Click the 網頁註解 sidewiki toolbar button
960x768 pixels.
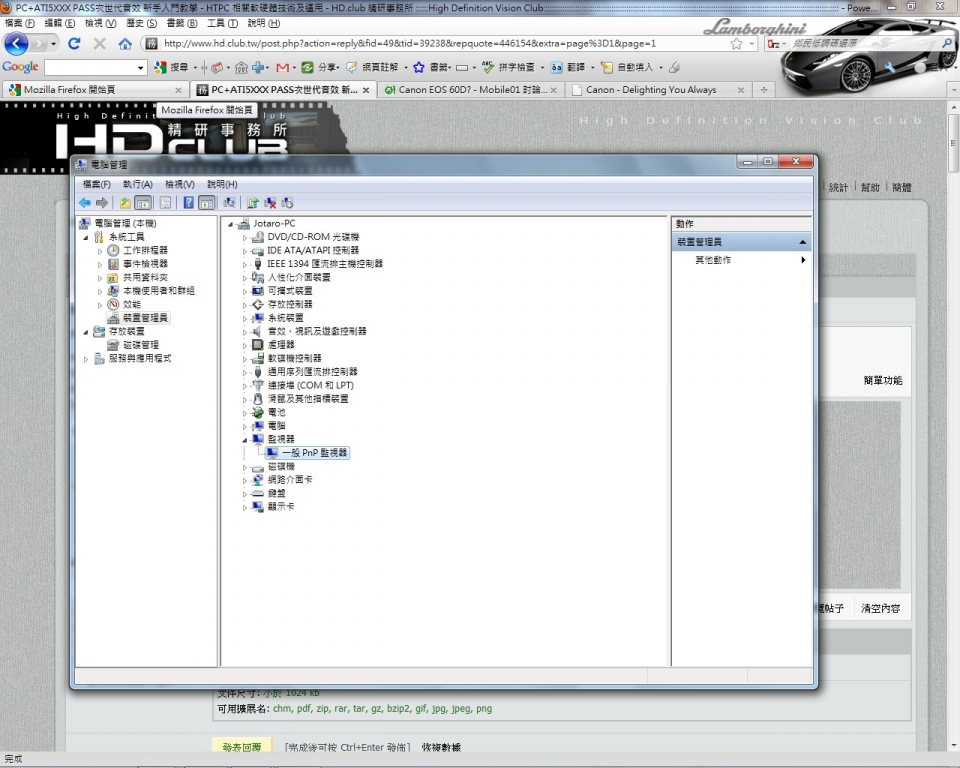(372, 67)
